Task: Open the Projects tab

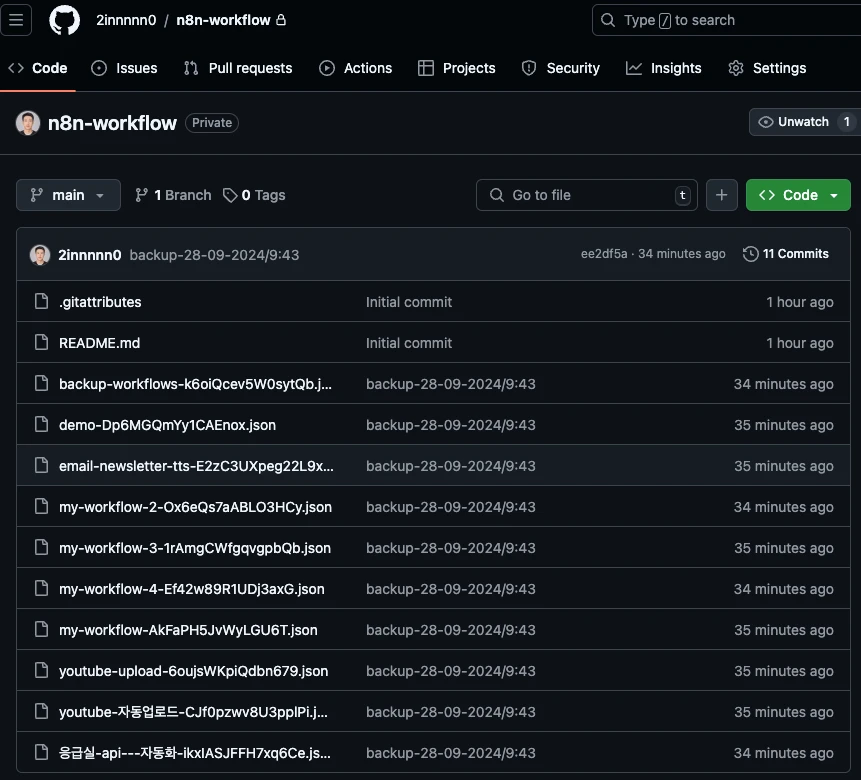Action: click(x=457, y=68)
